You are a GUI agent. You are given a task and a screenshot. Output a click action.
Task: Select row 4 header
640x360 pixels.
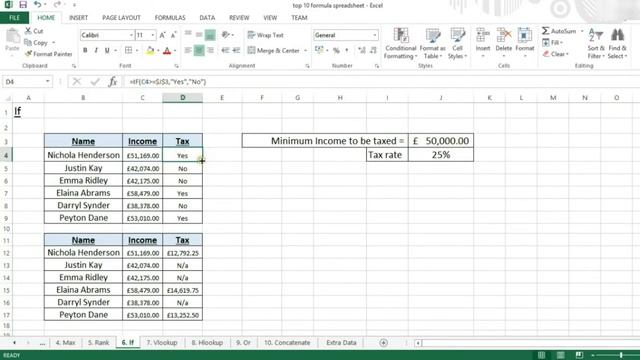(6, 155)
